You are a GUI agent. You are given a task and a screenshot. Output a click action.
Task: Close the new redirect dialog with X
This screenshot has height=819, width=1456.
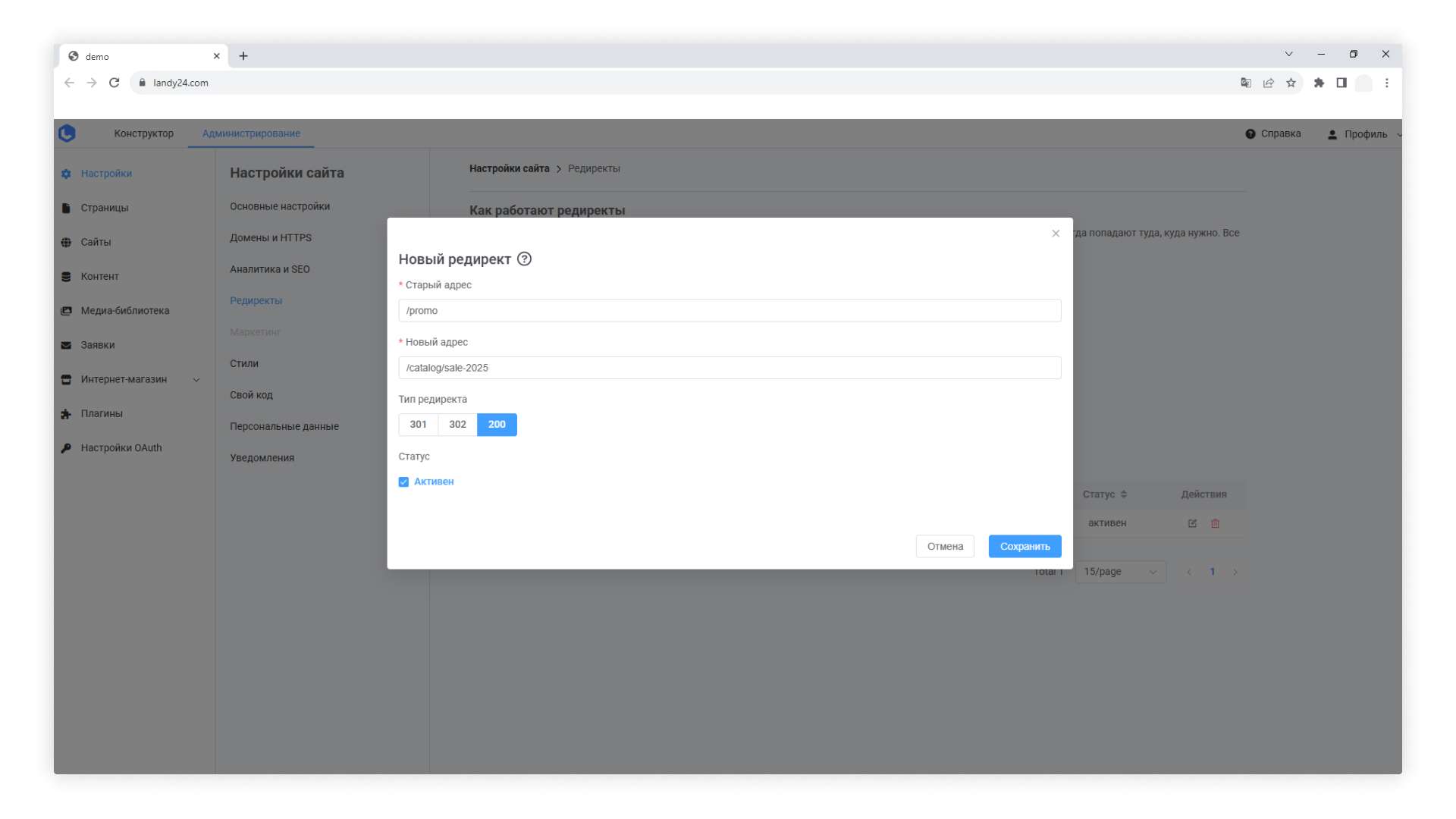point(1056,234)
